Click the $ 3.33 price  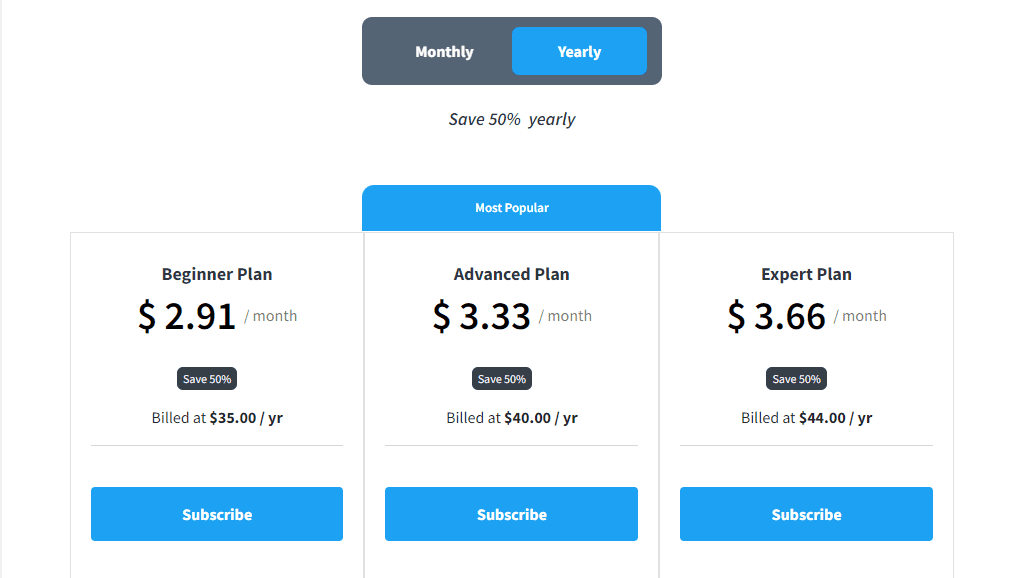point(482,316)
